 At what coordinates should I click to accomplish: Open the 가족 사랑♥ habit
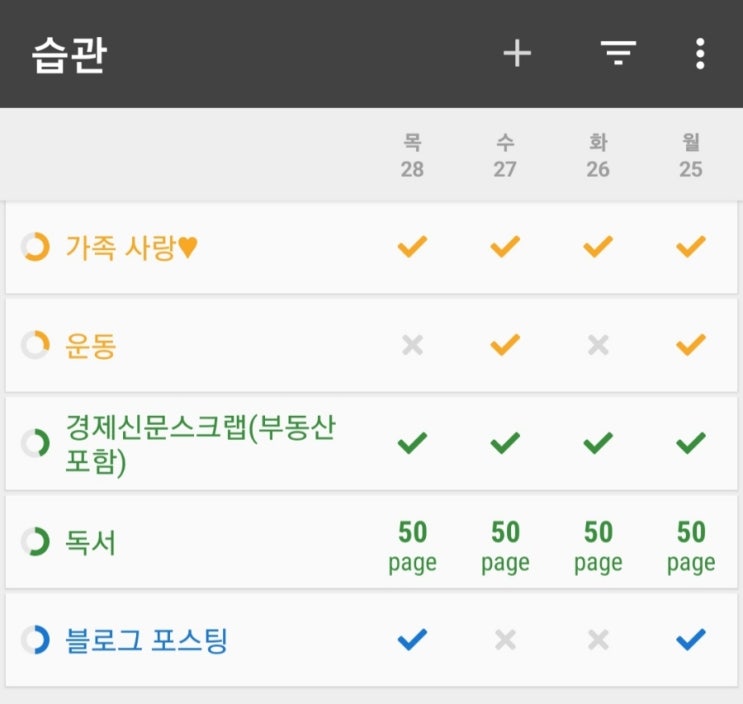132,247
